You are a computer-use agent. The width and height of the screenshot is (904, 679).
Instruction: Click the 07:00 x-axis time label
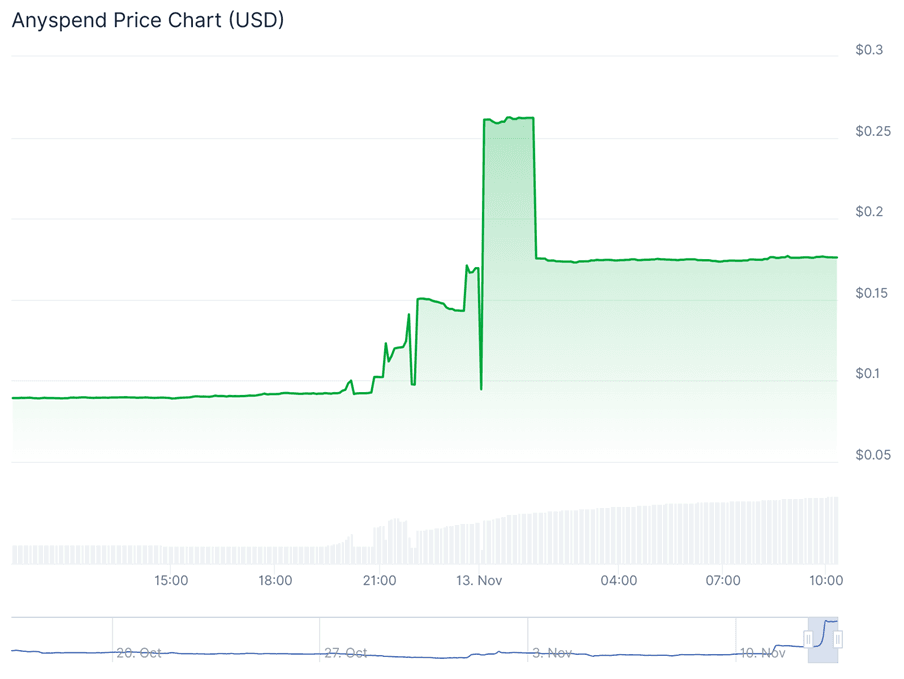click(x=723, y=580)
